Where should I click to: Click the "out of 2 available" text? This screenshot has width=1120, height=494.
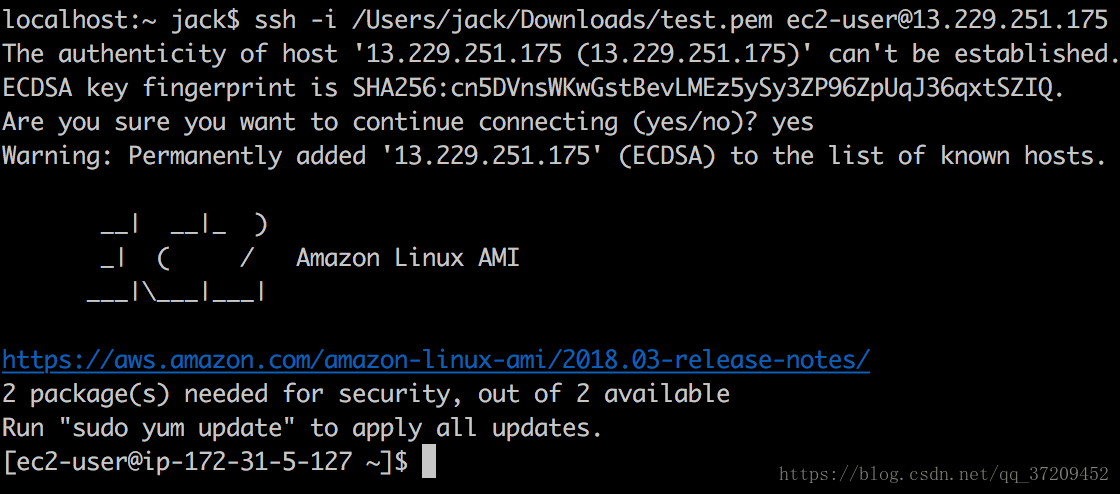point(604,394)
